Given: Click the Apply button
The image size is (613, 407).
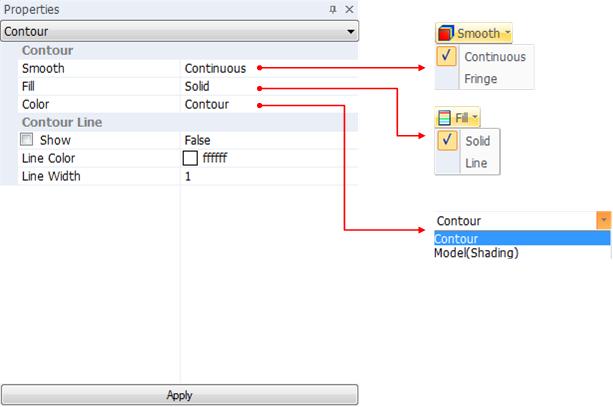Looking at the screenshot, I should (179, 395).
